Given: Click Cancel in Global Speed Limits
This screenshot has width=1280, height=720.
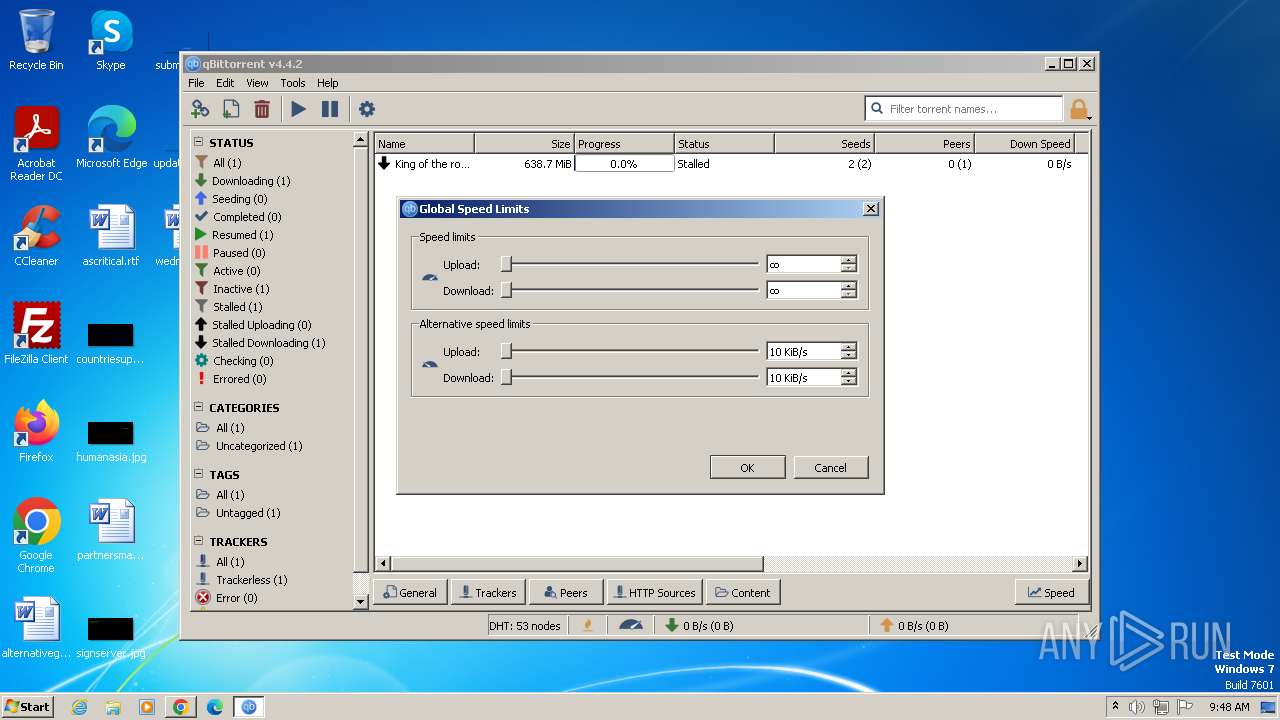Looking at the screenshot, I should click(830, 467).
